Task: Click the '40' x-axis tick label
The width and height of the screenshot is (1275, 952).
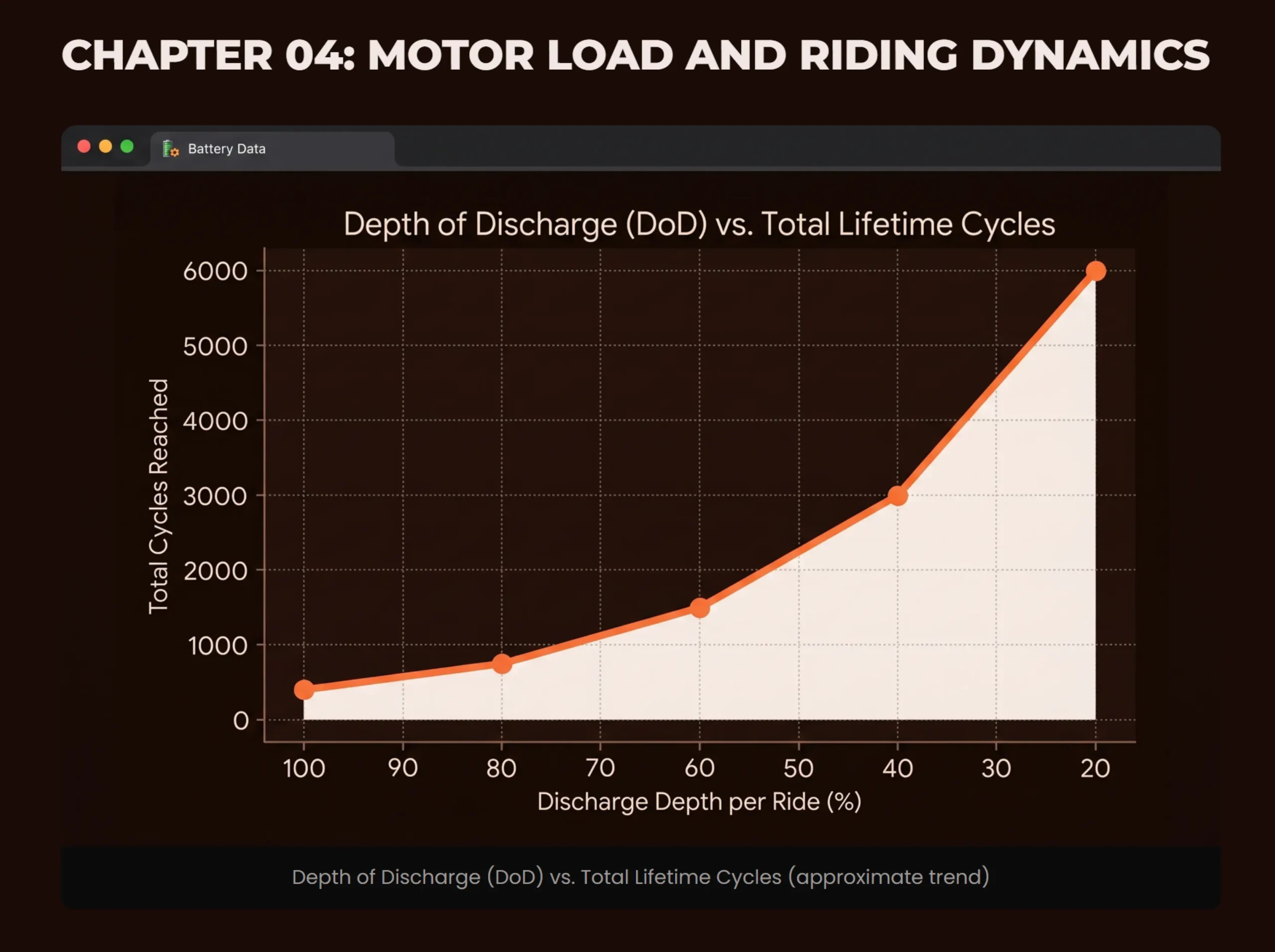Action: [897, 768]
